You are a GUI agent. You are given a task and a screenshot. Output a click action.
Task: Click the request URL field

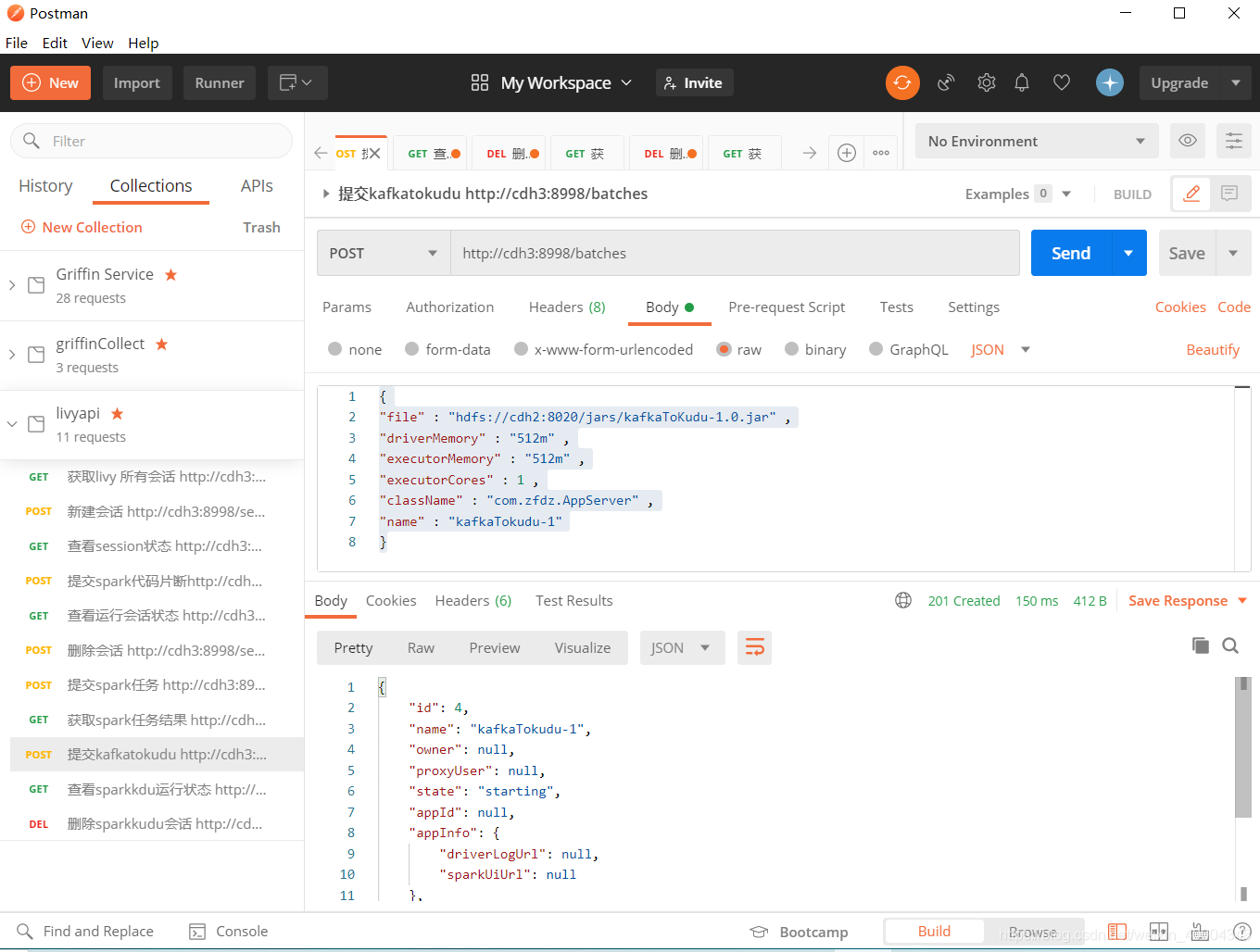coord(735,253)
